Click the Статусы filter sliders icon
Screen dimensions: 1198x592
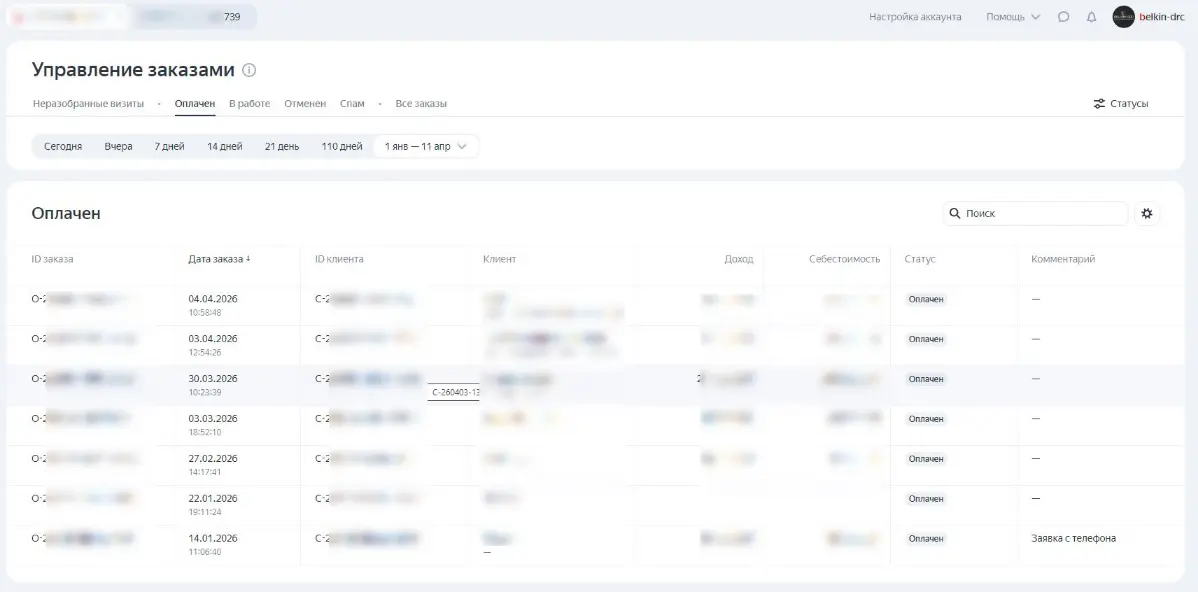[1099, 104]
